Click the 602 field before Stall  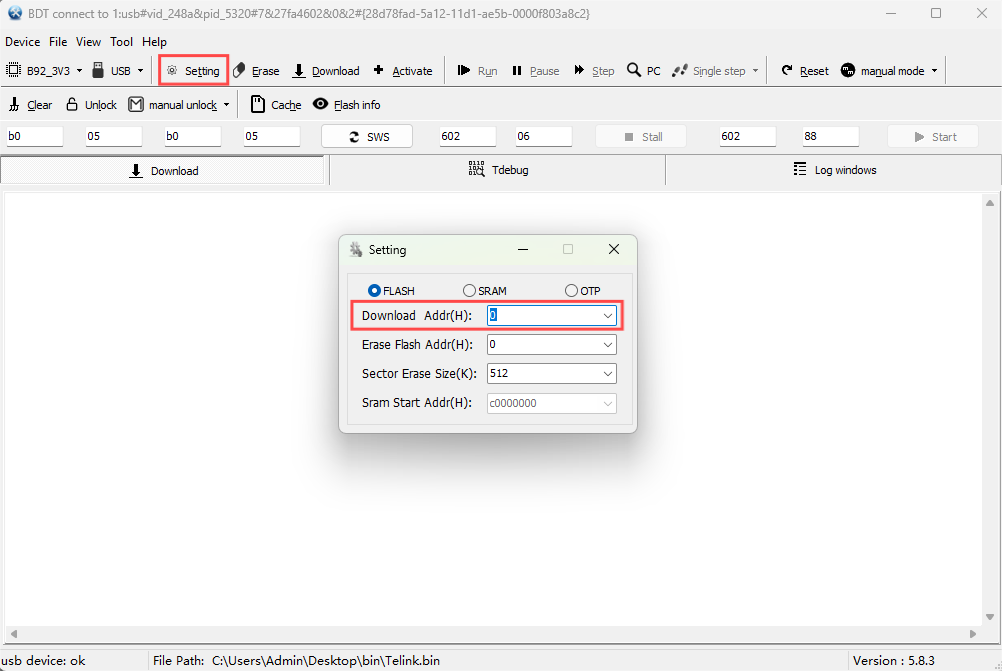point(468,136)
